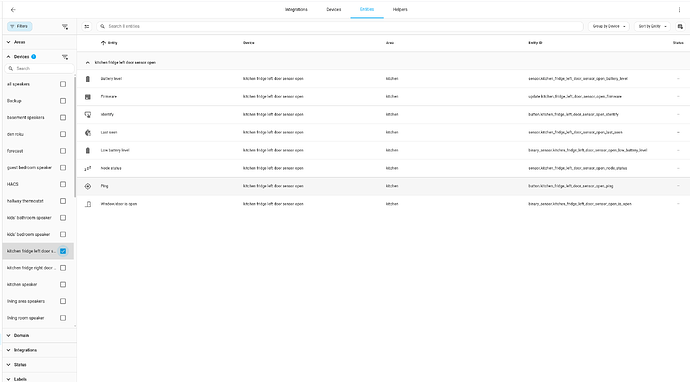The height and width of the screenshot is (382, 690).
Task: Clear the Devices filter icon
Action: click(65, 57)
